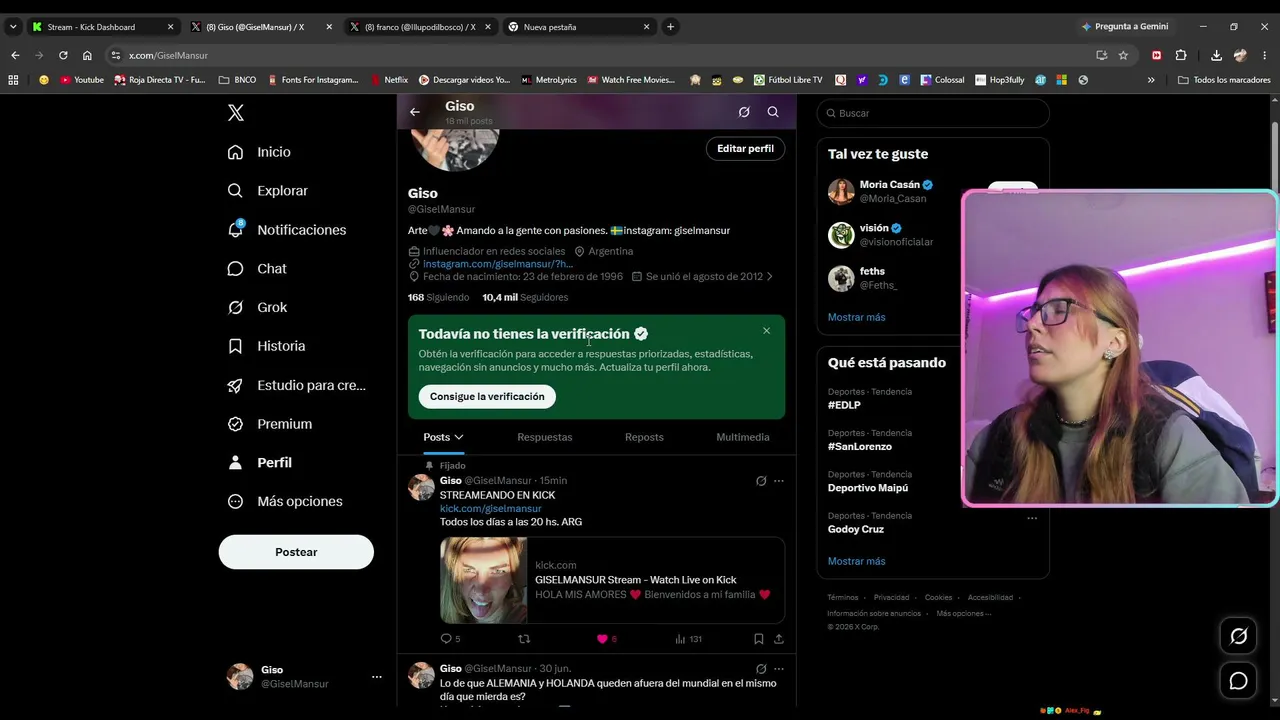This screenshot has width=1280, height=720.
Task: Open Premium in the sidebar
Action: tap(269, 424)
